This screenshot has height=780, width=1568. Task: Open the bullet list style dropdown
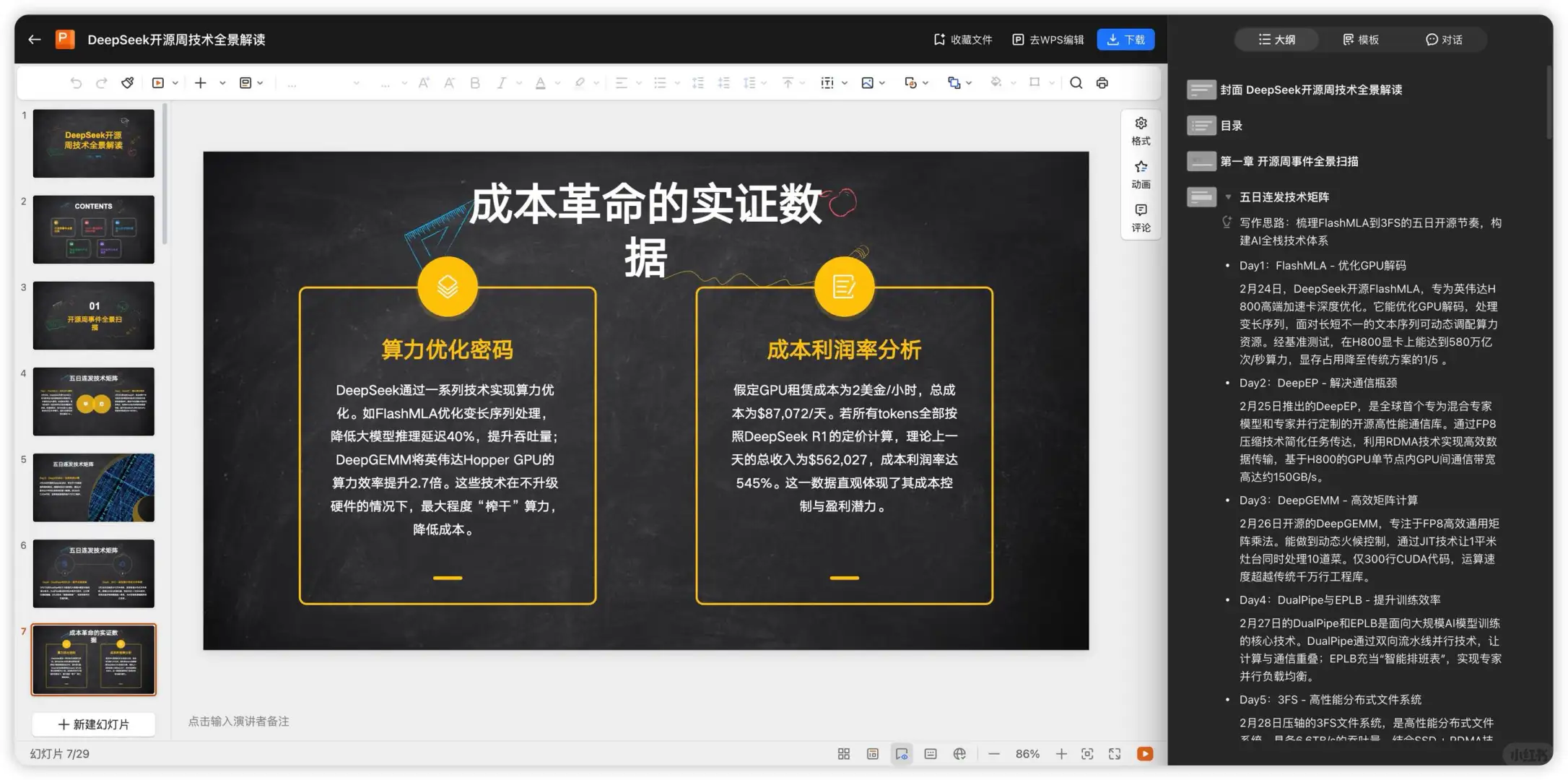(677, 83)
